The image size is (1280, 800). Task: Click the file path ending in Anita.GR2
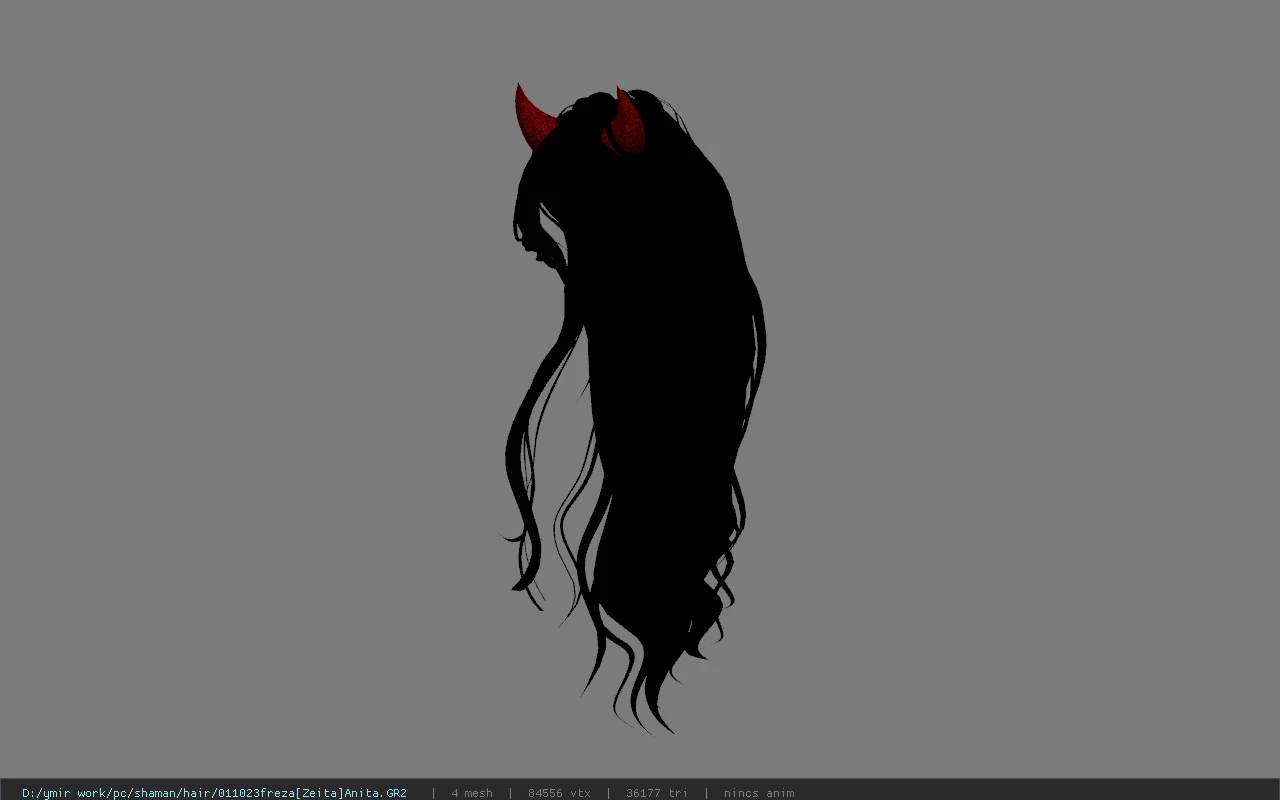214,793
